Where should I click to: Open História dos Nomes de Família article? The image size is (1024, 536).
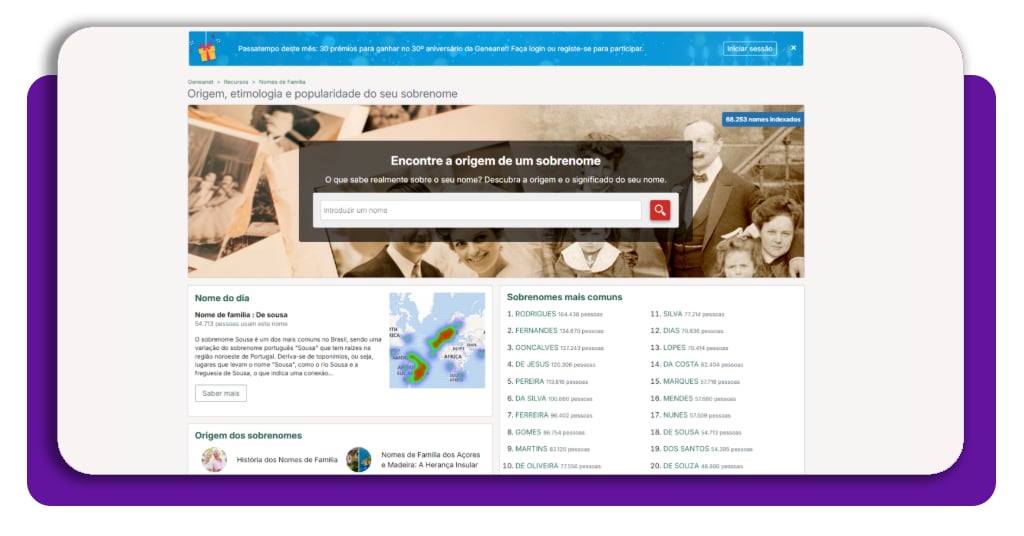point(287,460)
